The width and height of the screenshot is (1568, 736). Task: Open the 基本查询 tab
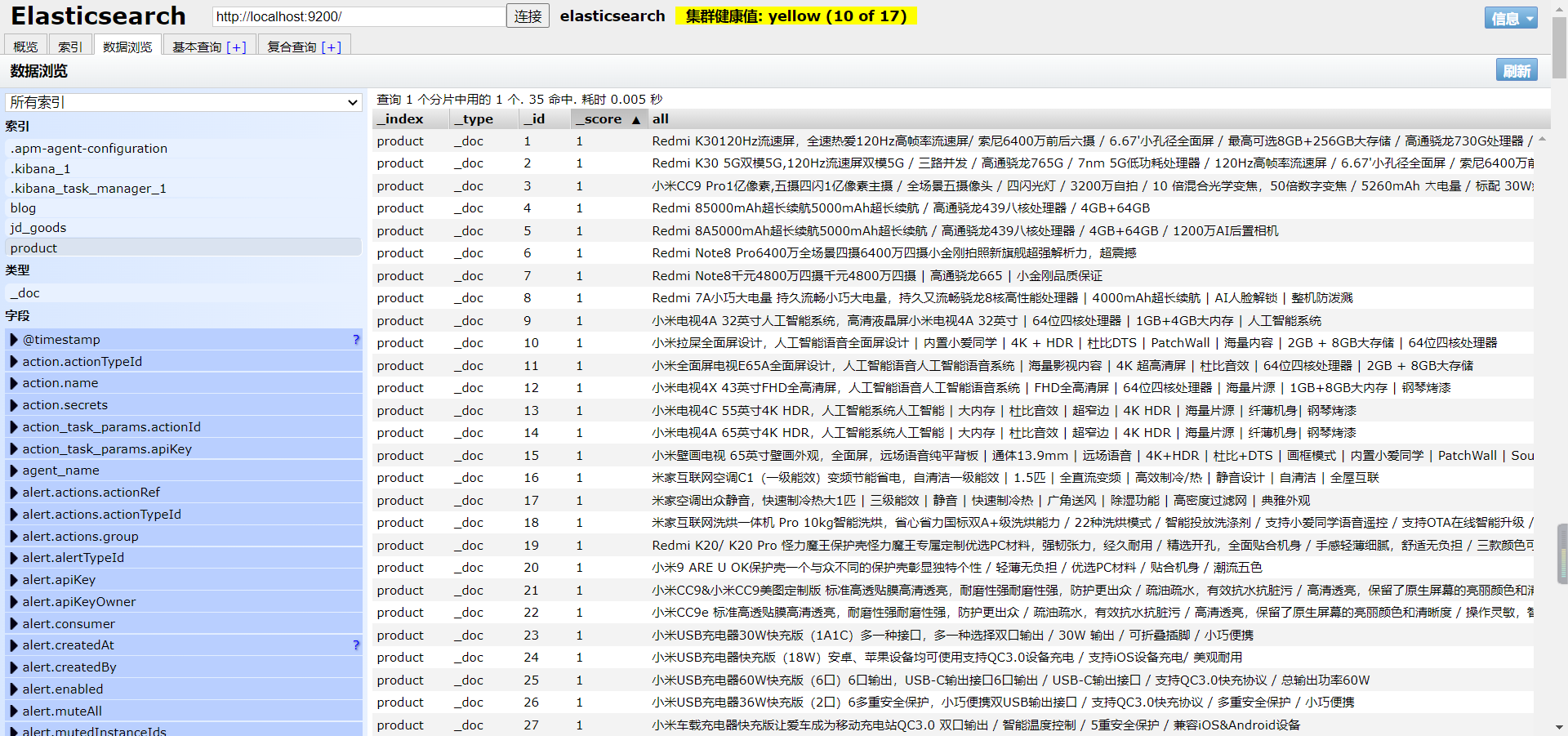click(x=197, y=47)
